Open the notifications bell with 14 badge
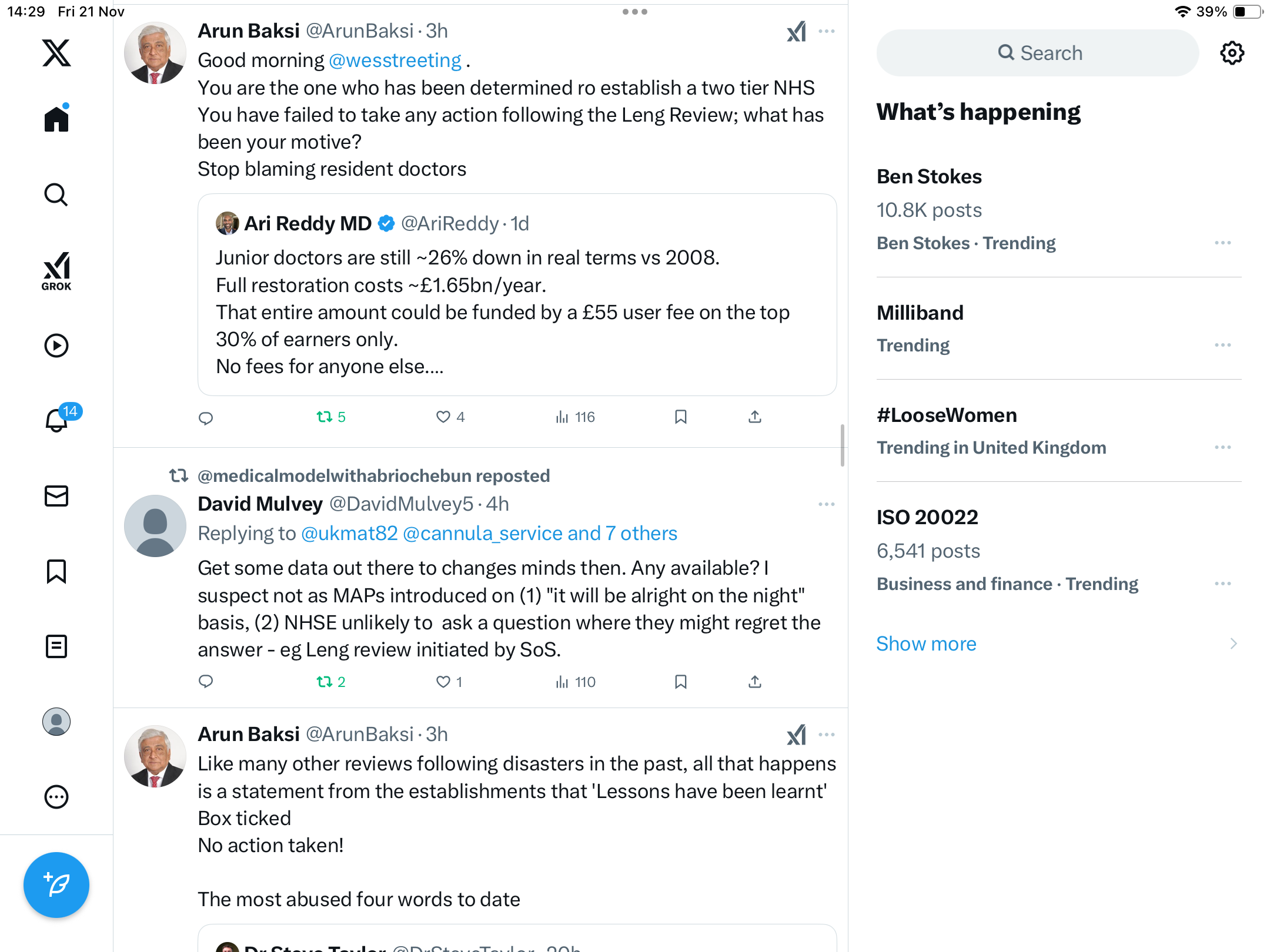1270x952 pixels. point(57,420)
